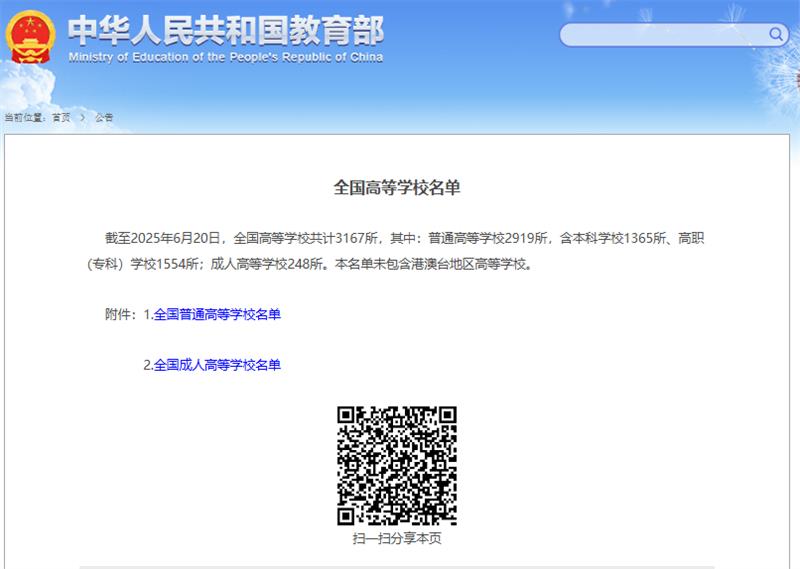Click the paragraph beginning 截至2025年6月20日

(396, 251)
